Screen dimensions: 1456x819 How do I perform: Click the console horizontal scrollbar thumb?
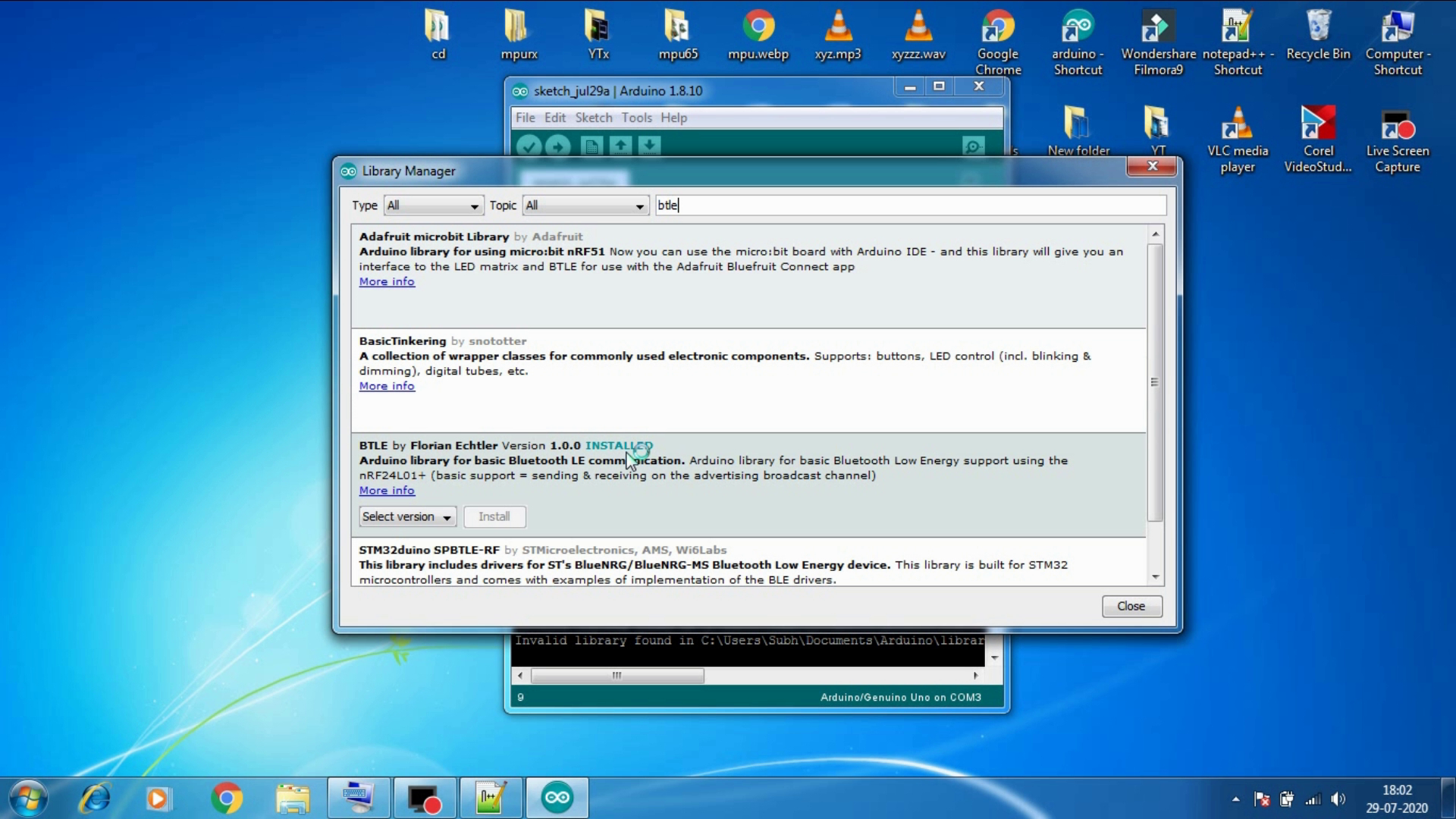(617, 676)
